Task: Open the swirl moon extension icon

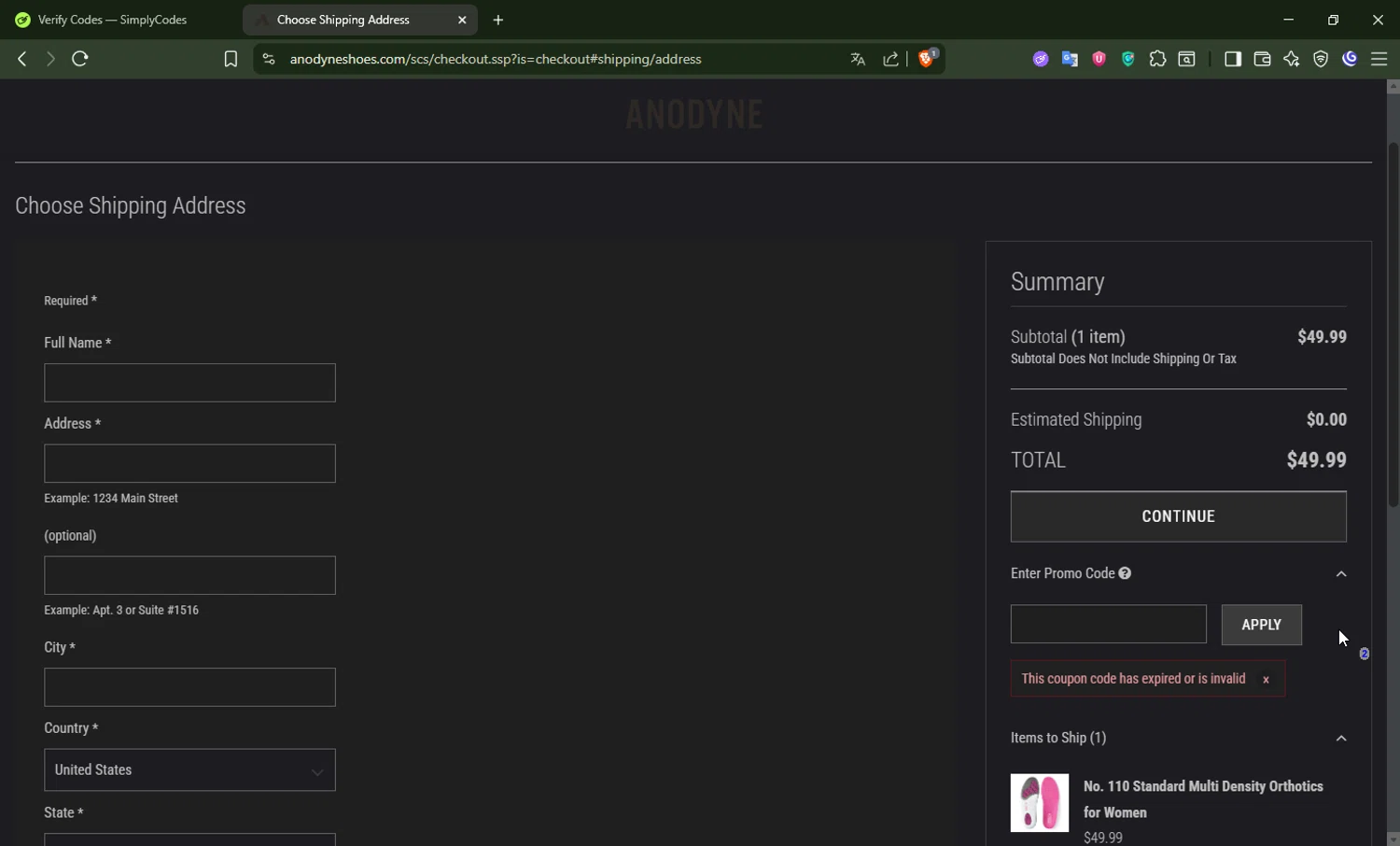Action: [x=1350, y=59]
